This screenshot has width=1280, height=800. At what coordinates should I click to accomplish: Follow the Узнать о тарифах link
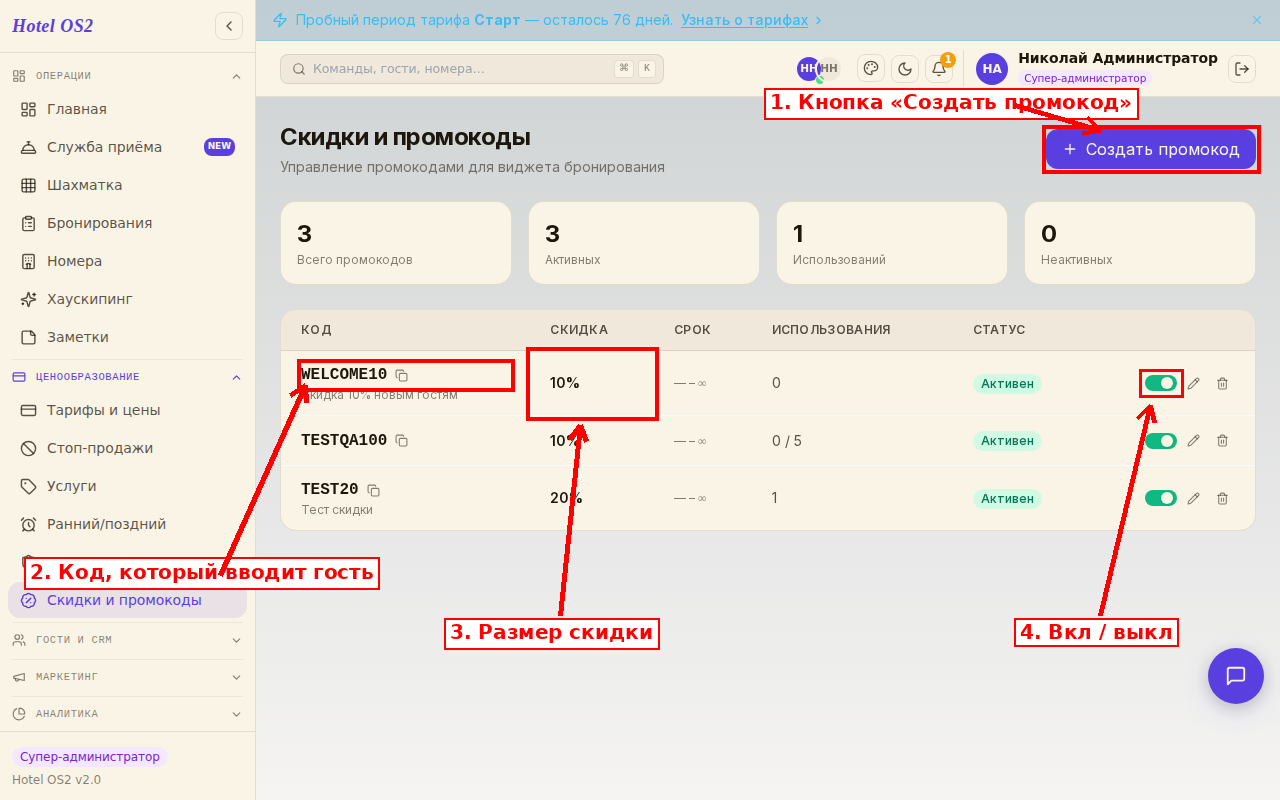[744, 20]
